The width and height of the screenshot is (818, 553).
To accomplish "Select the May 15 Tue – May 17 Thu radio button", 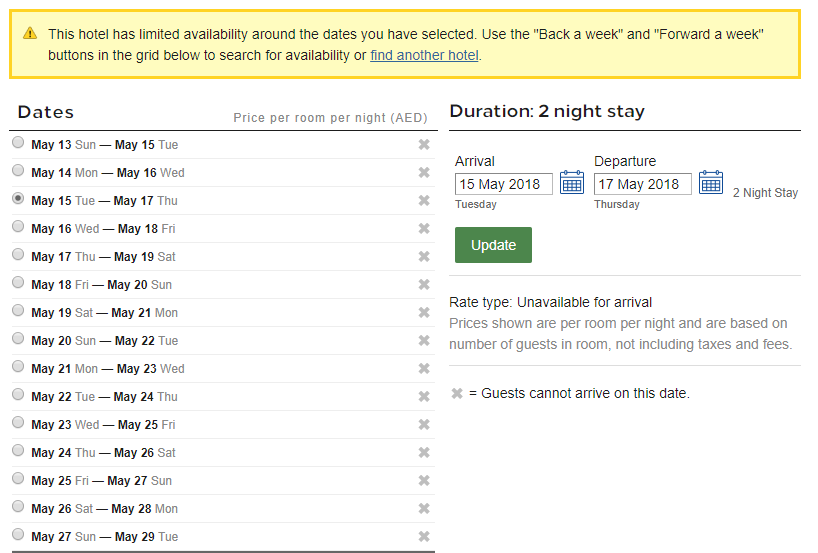I will [x=19, y=200].
